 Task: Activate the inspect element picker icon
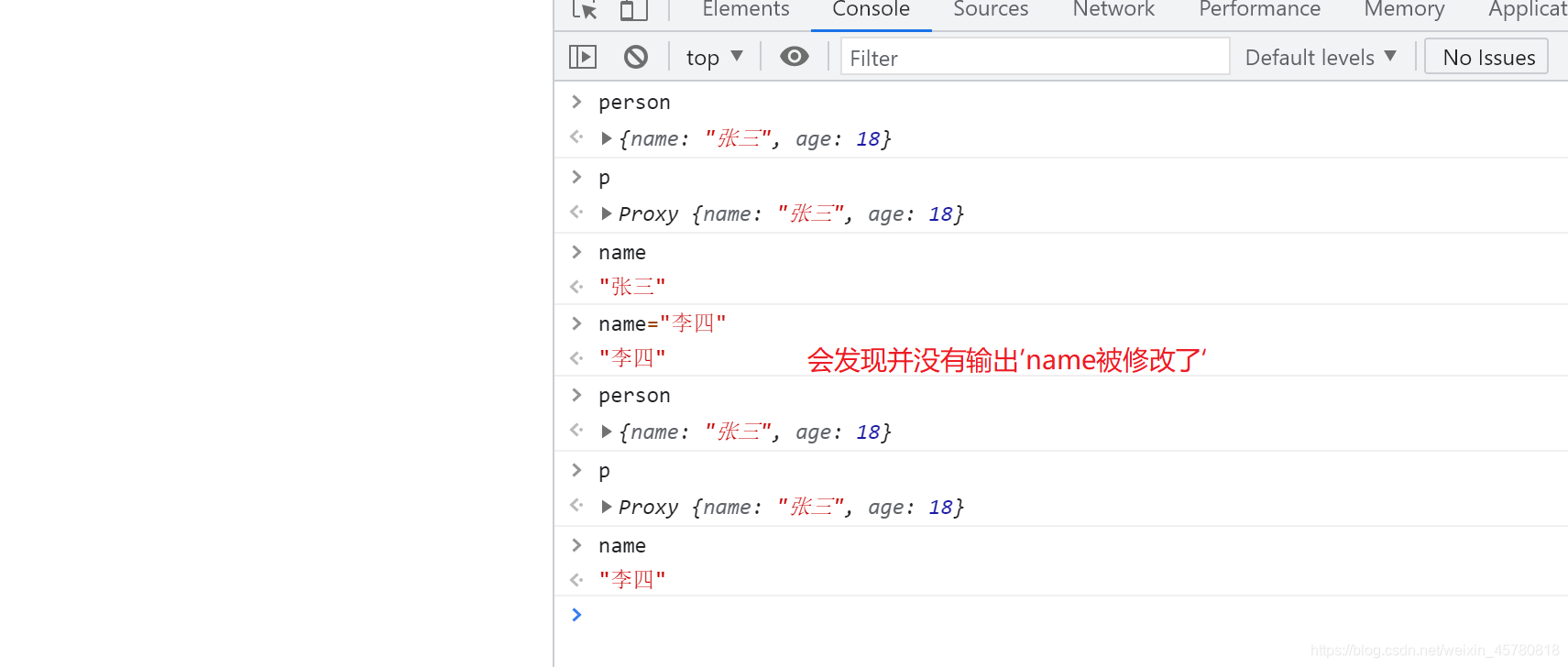point(585,9)
